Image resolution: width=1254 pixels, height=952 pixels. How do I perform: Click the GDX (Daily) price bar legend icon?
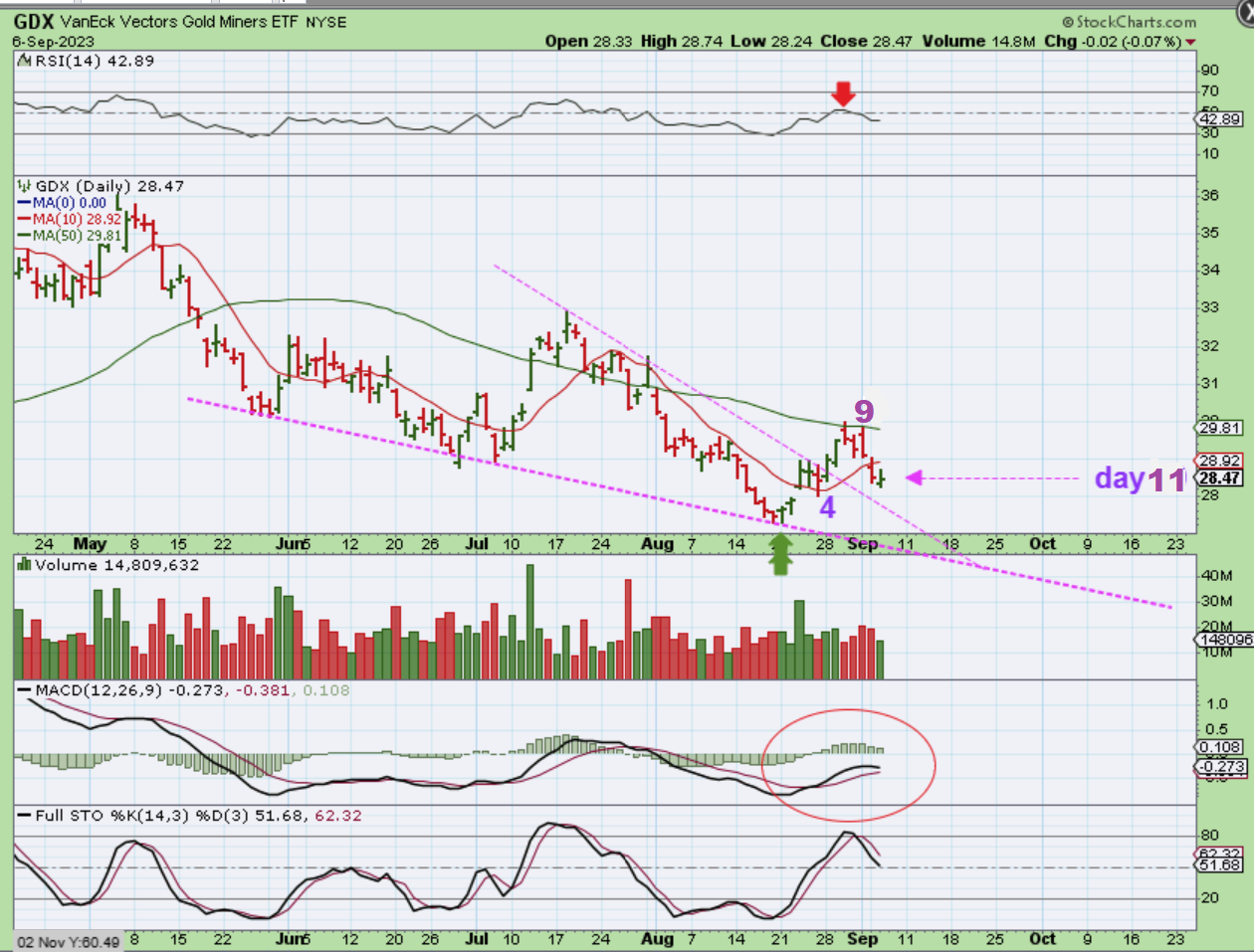pos(24,186)
